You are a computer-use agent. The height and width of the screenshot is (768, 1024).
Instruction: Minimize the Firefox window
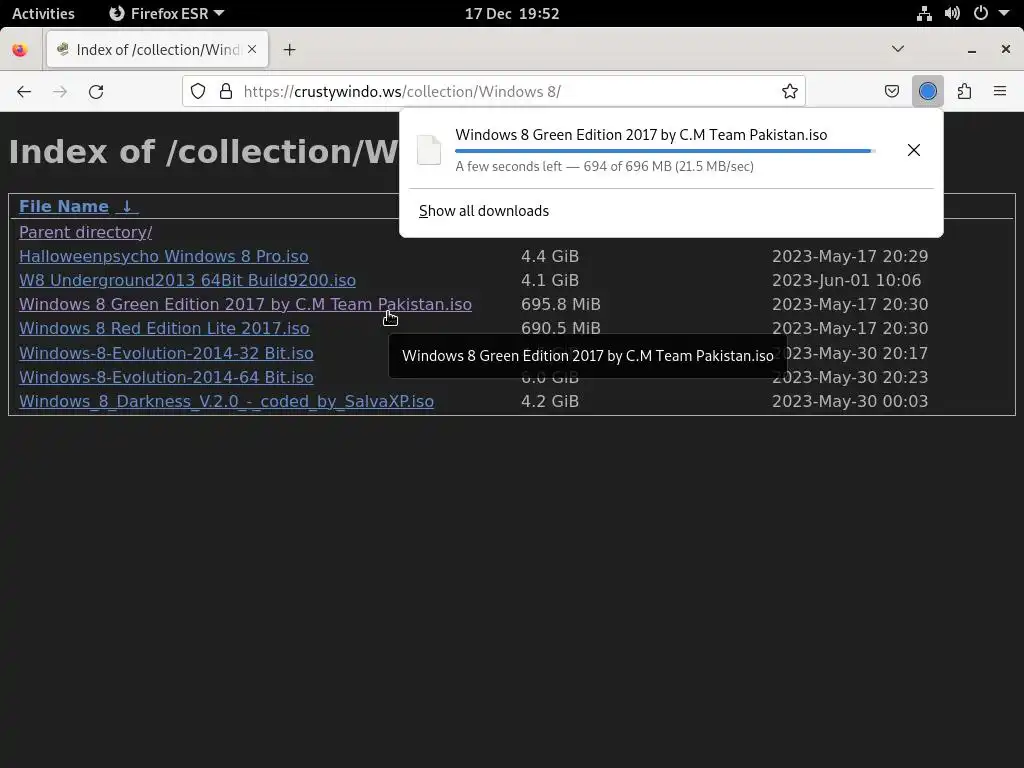click(972, 50)
